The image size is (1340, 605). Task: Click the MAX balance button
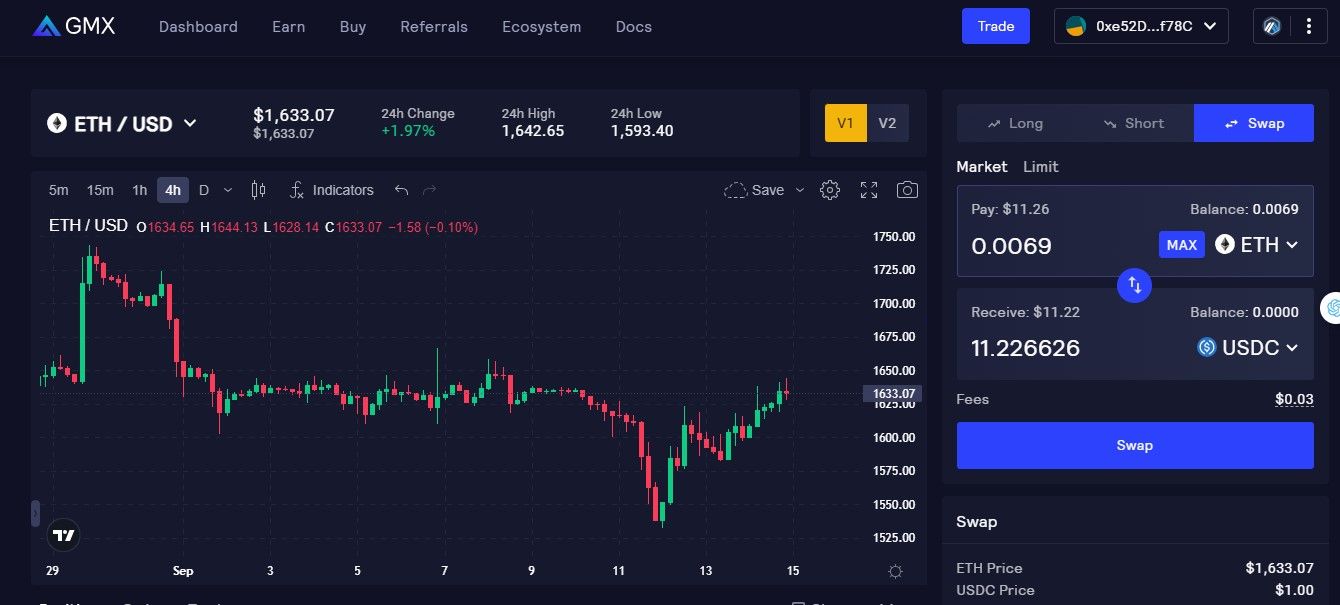click(1181, 244)
